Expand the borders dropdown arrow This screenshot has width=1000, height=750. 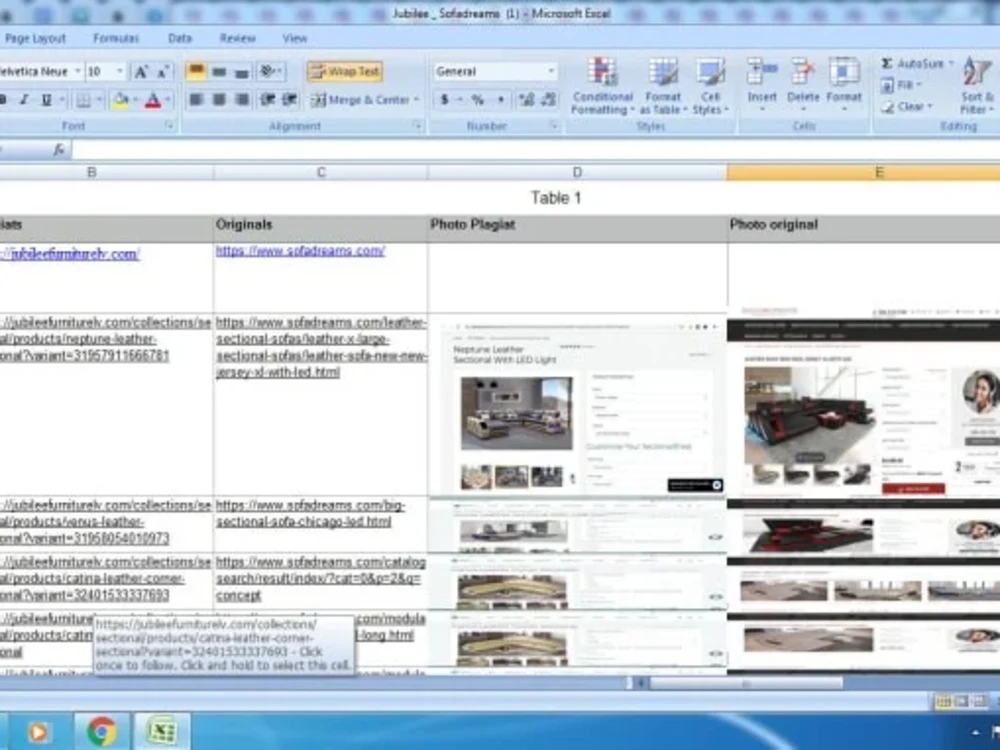[99, 100]
